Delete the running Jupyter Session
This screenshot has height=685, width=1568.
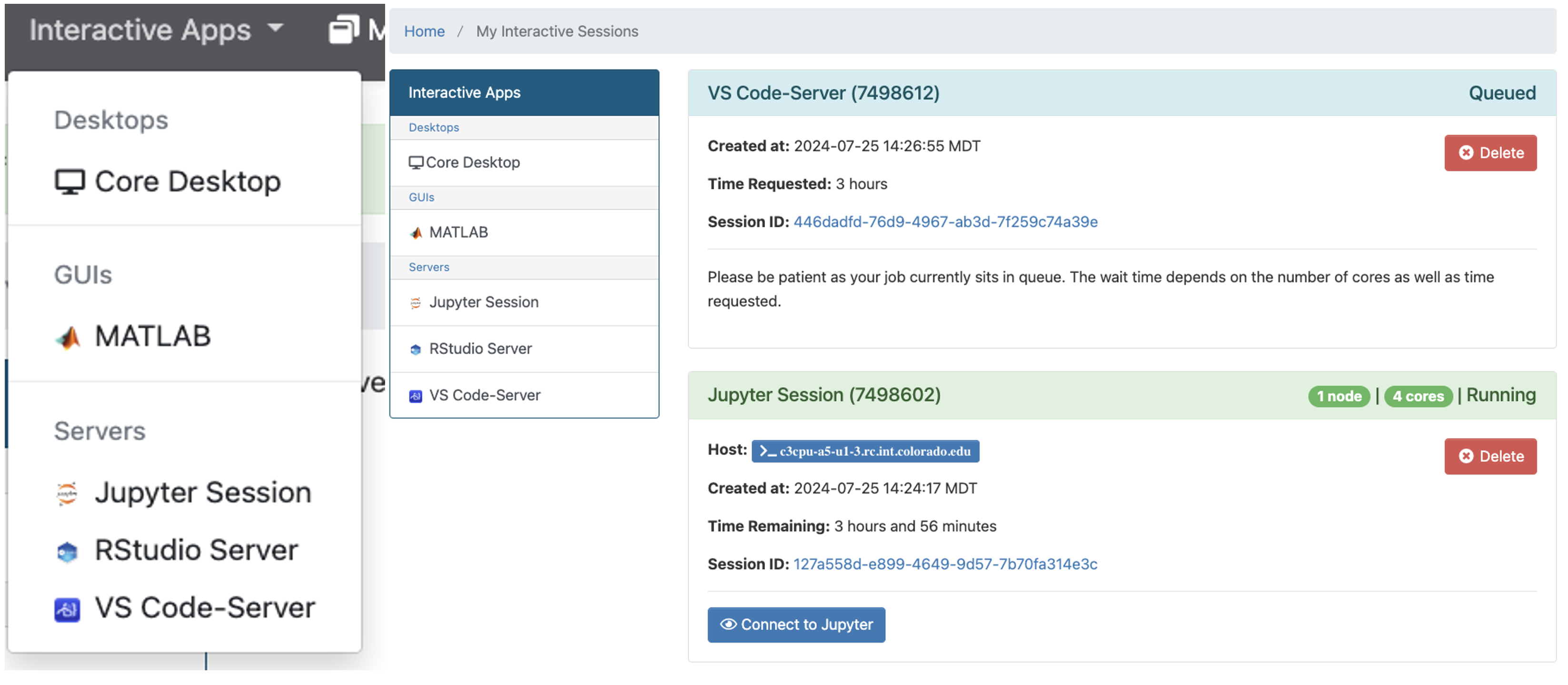coord(1490,456)
